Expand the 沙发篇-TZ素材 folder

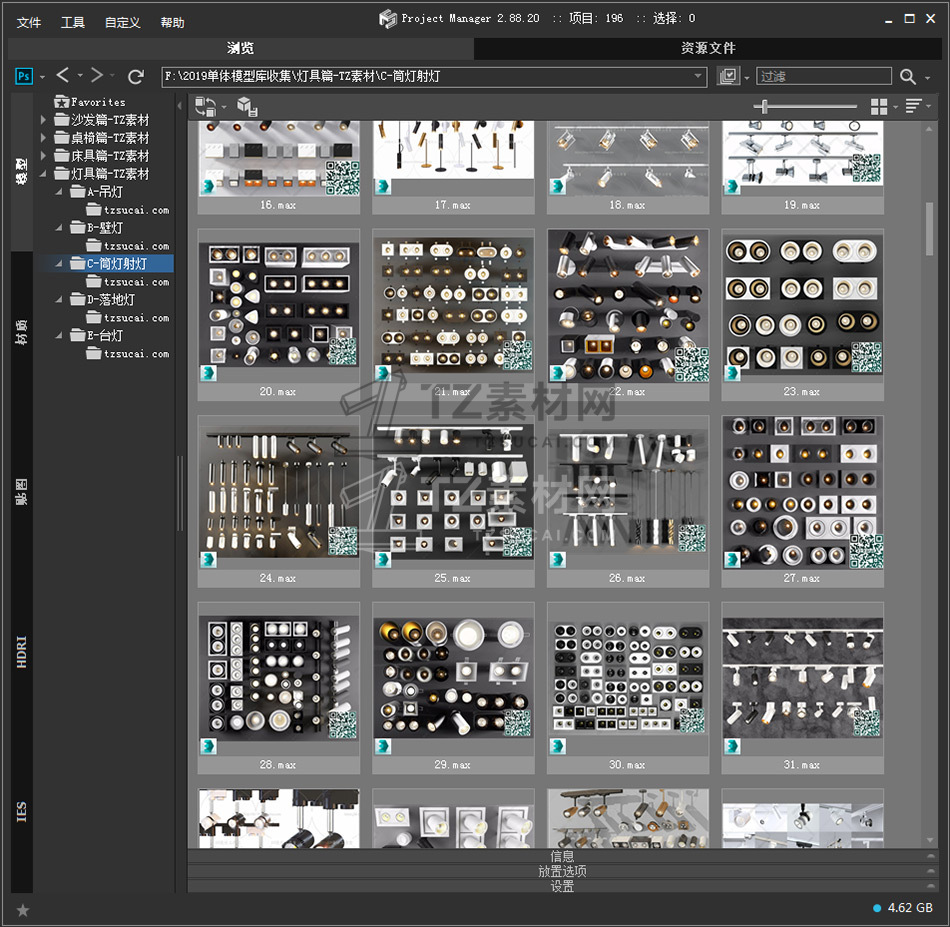pos(44,120)
